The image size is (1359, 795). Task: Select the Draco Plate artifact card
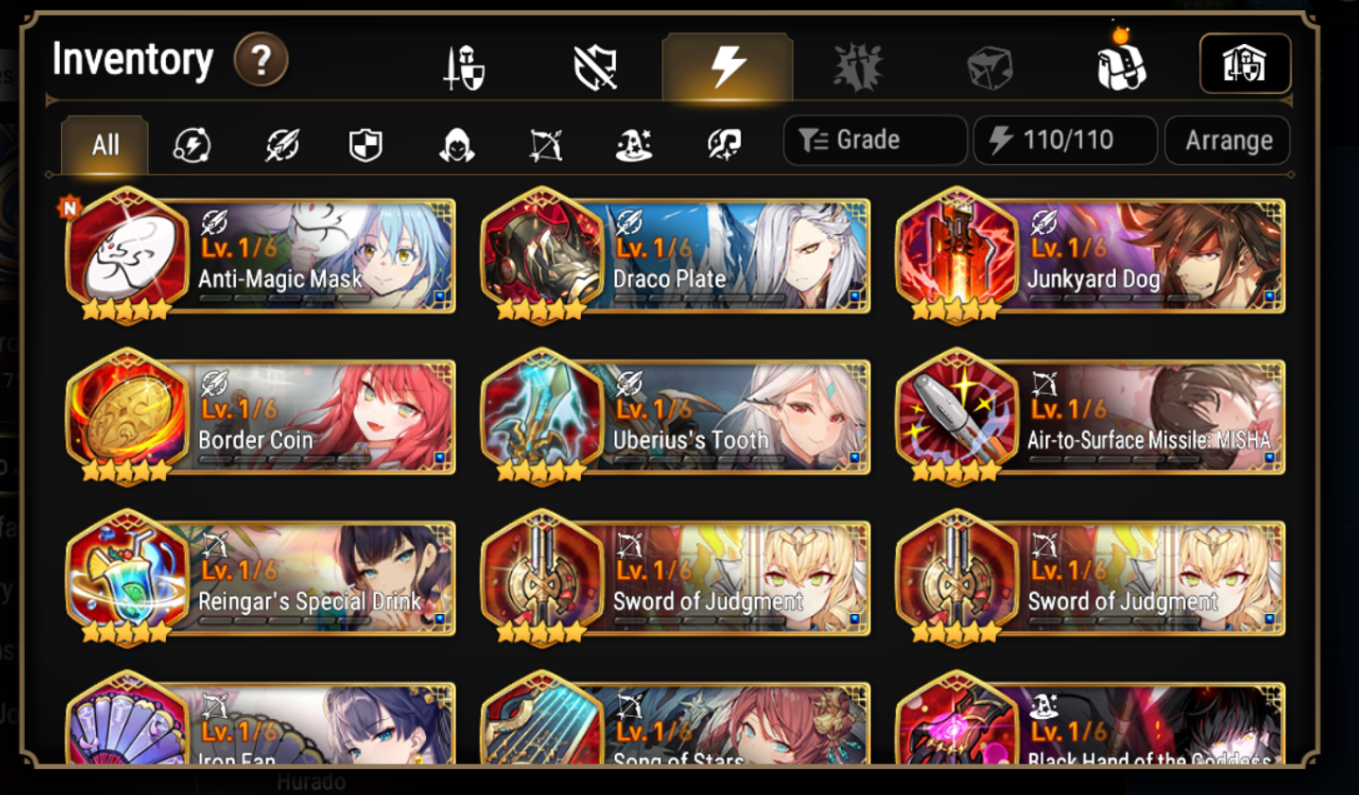pos(676,256)
